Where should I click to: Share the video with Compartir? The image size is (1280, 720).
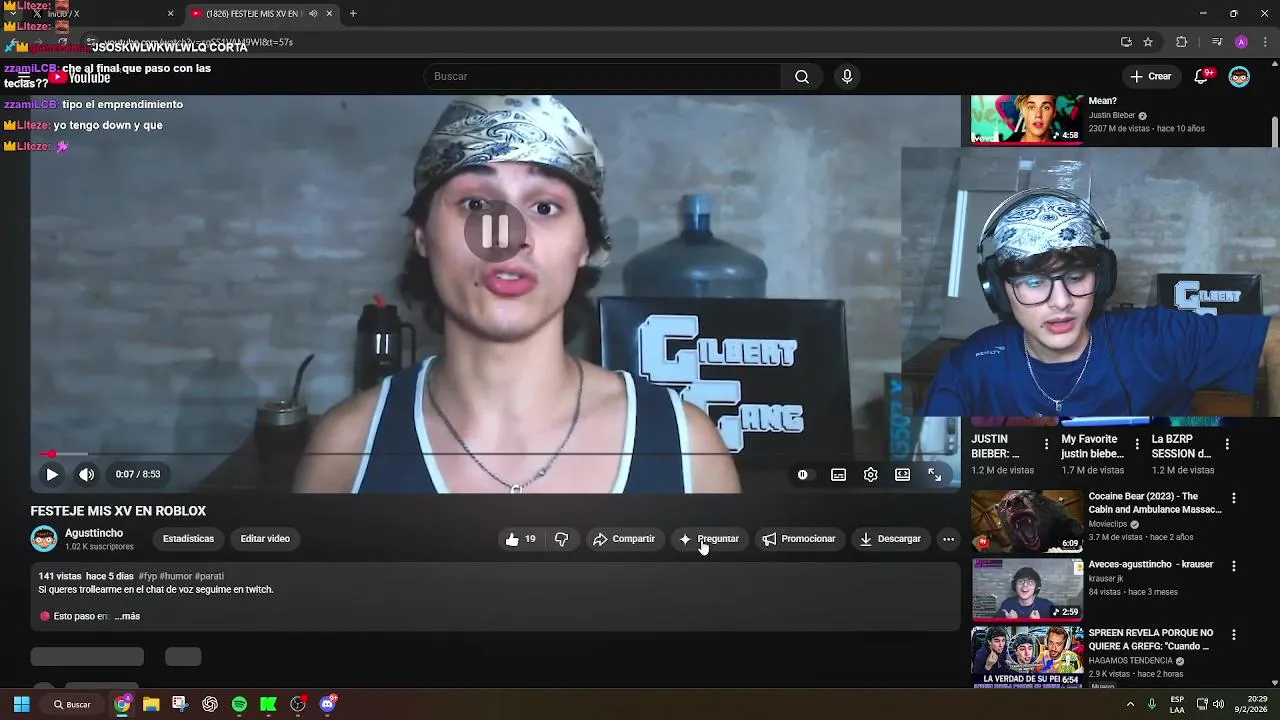click(624, 539)
